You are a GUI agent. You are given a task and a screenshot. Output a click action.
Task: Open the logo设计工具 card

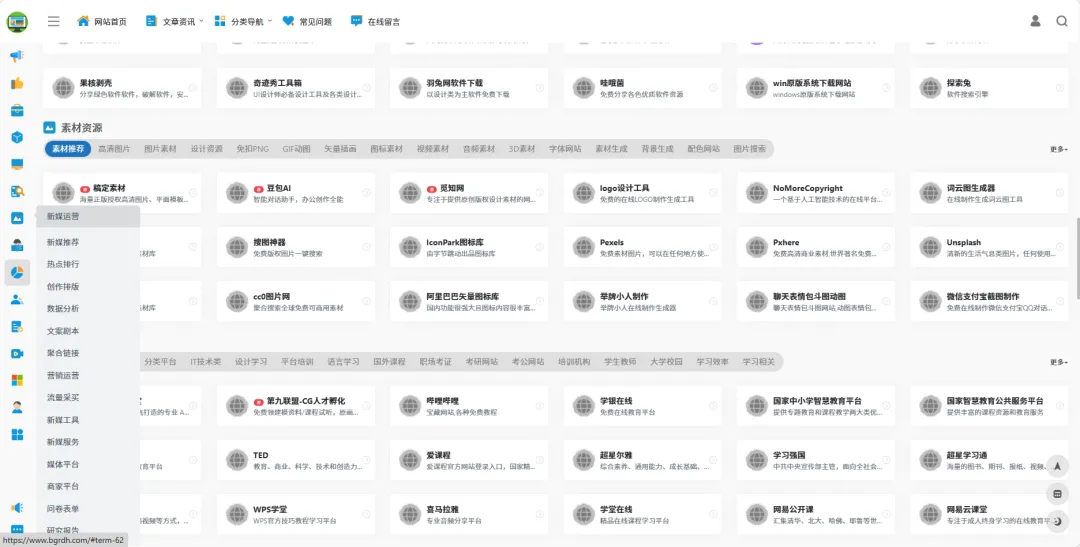coord(643,193)
